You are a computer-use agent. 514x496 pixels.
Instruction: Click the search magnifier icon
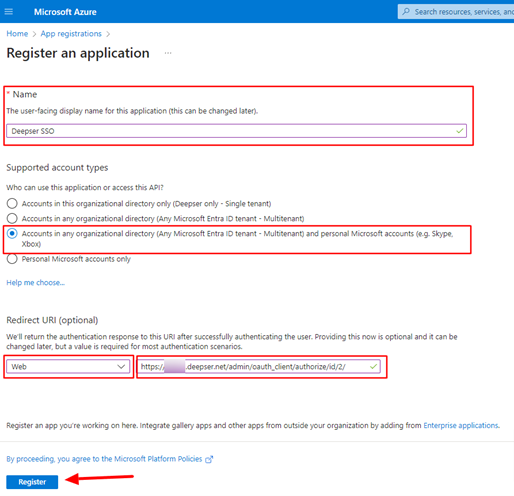tap(406, 12)
